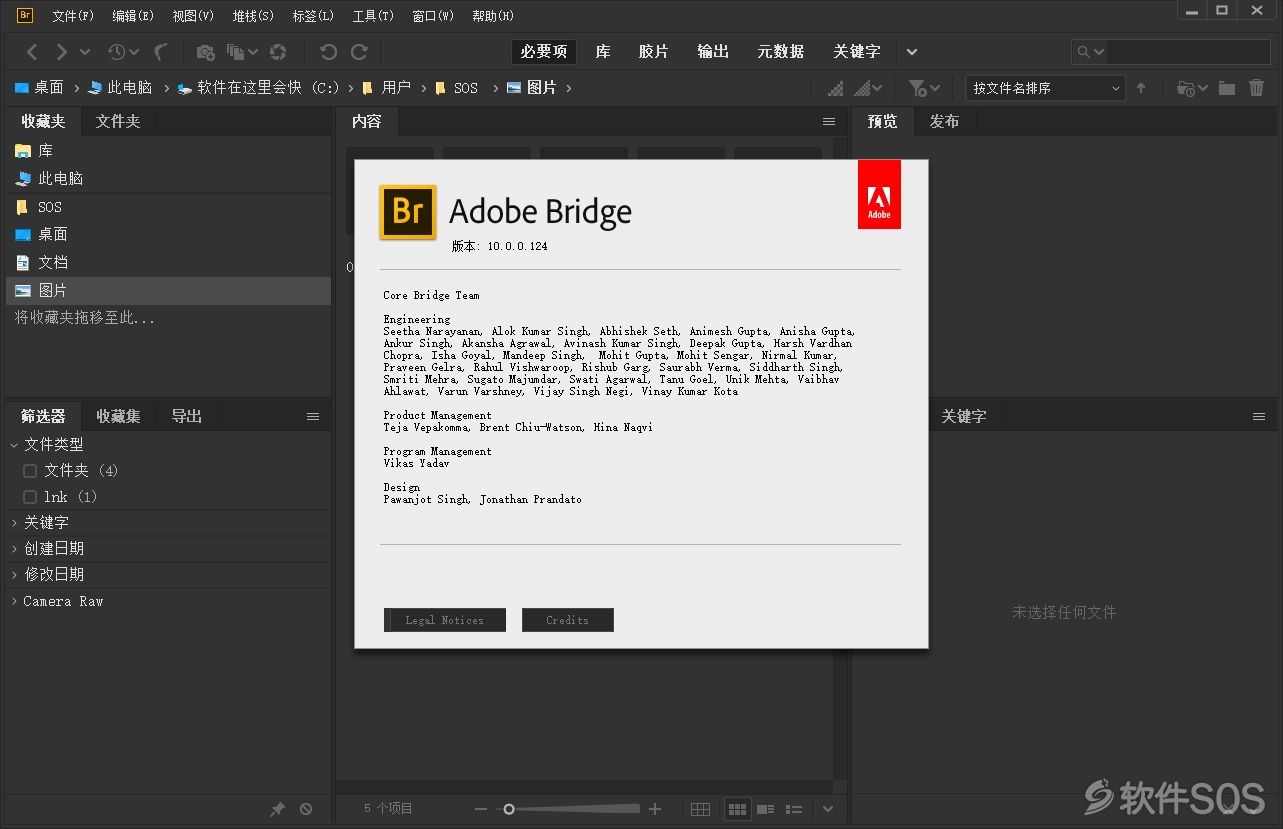Open the 编辑(E) menu
The height and width of the screenshot is (829, 1283).
132,16
